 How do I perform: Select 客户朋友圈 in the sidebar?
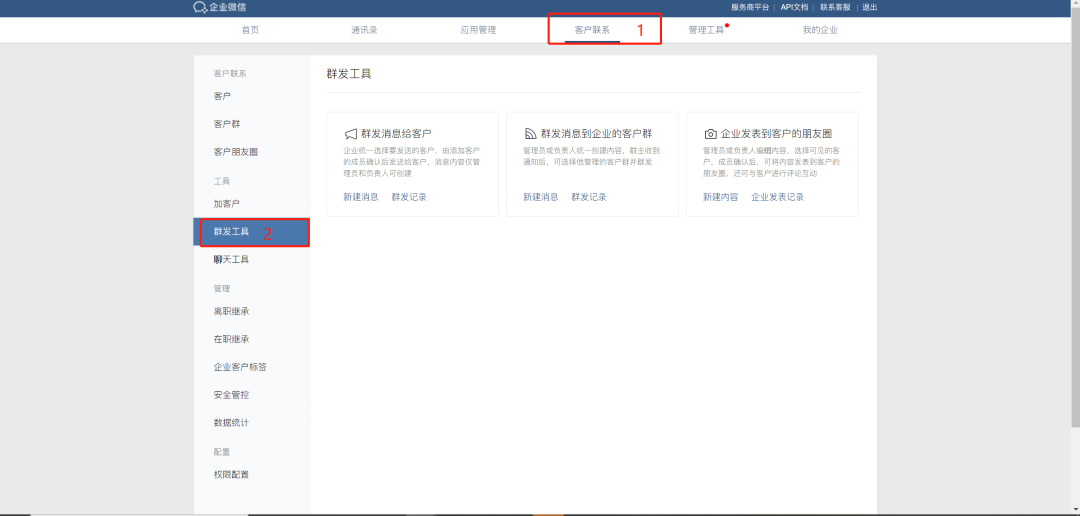pos(236,152)
